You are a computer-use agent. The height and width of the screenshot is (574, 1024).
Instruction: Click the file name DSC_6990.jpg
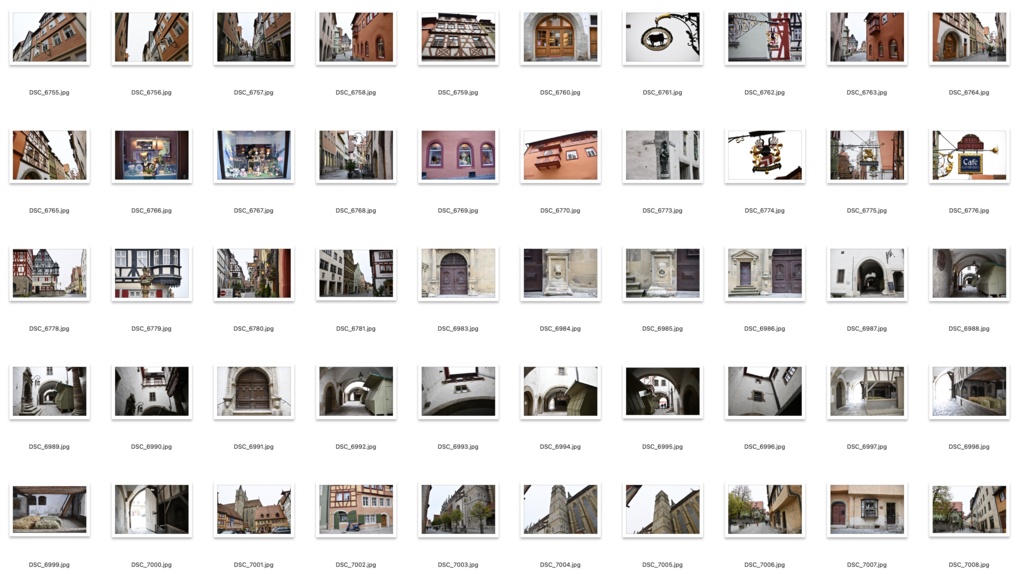[x=152, y=447]
